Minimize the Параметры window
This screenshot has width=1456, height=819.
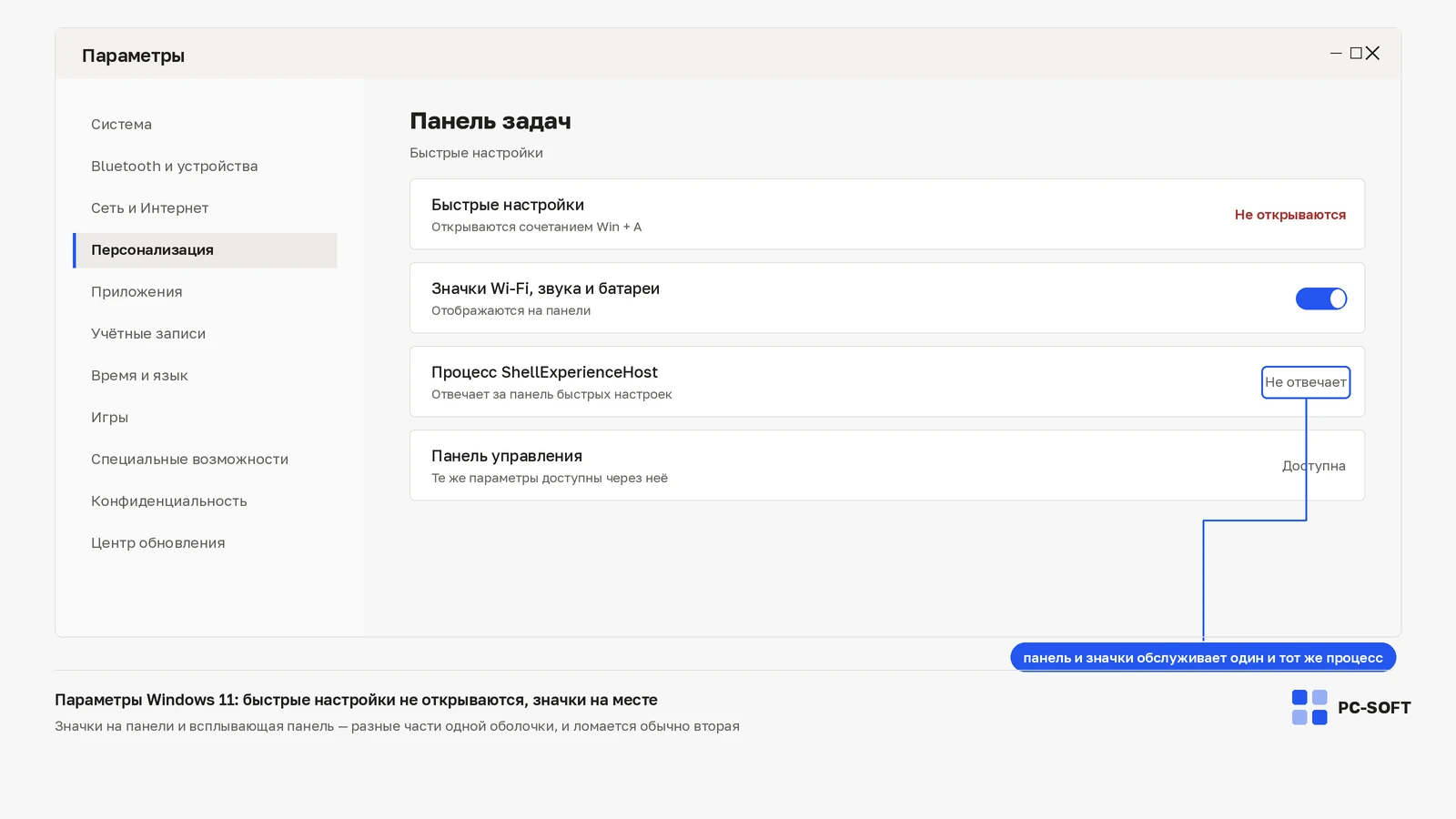point(1336,54)
